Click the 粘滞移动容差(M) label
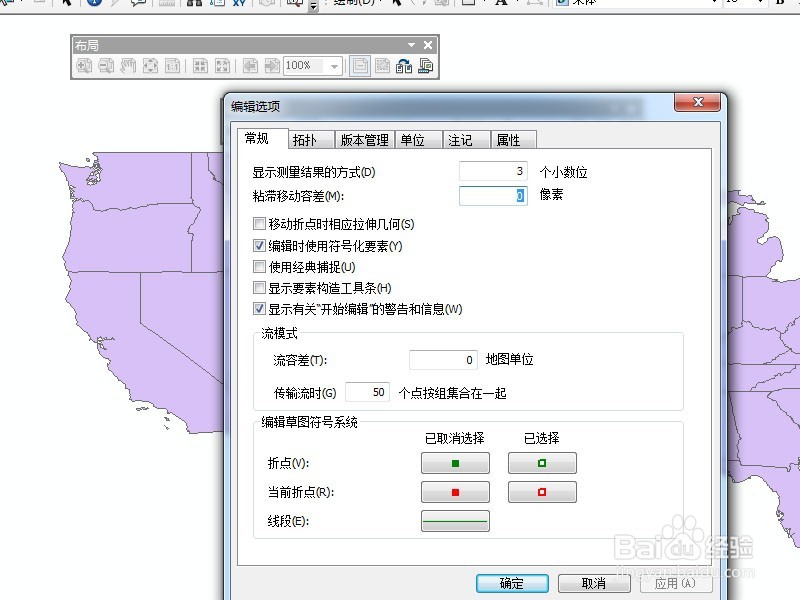 pos(298,196)
